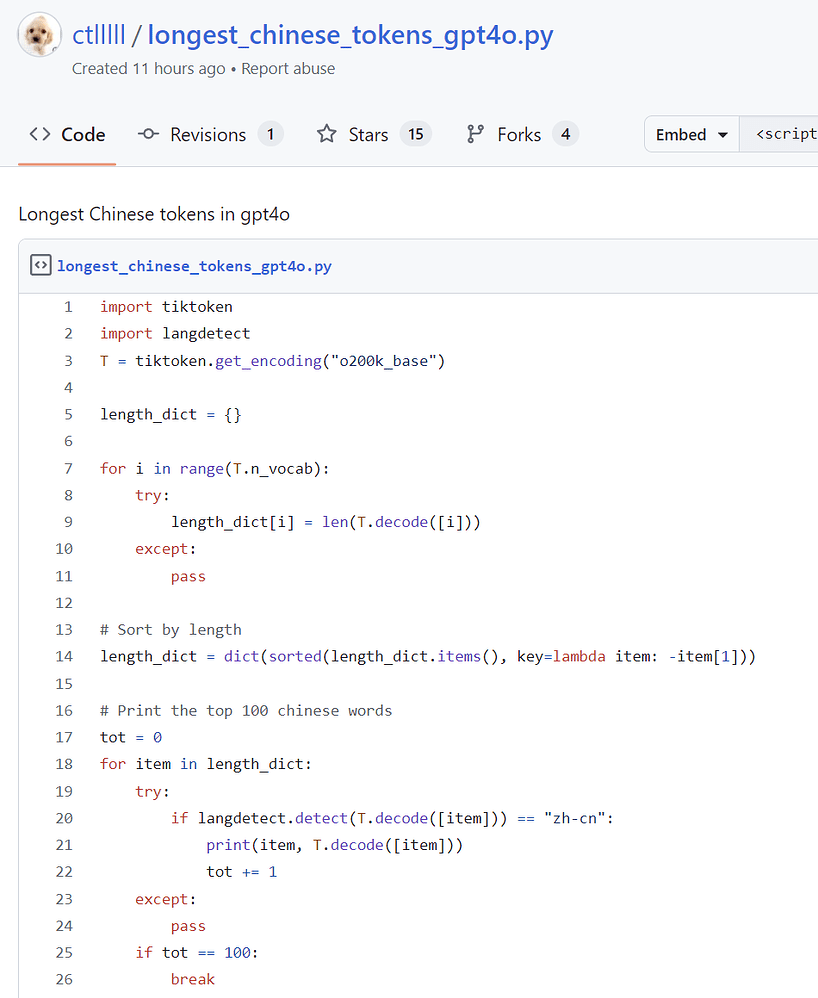Click the 'if tot == 100:' code line
The height and width of the screenshot is (998, 818).
197,952
